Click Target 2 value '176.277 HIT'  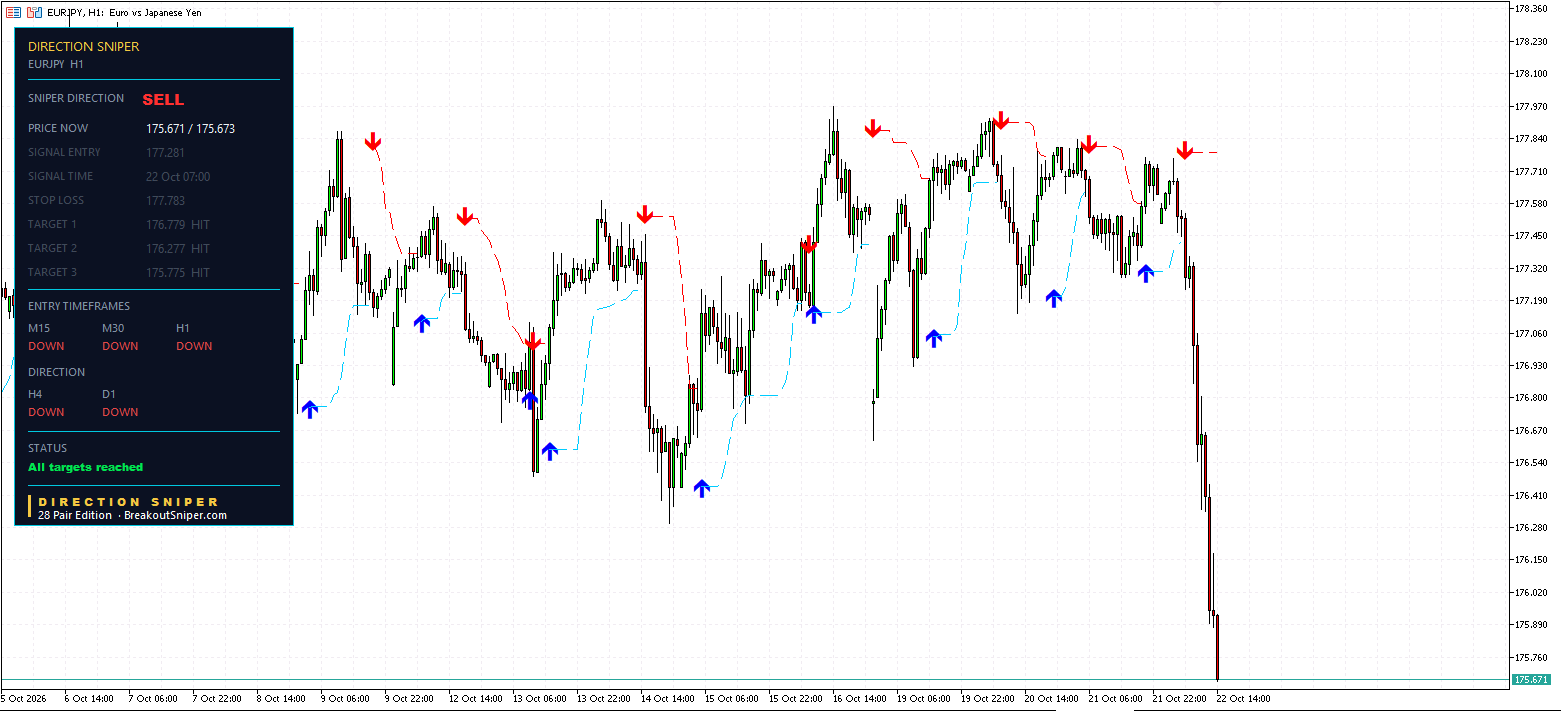178,249
